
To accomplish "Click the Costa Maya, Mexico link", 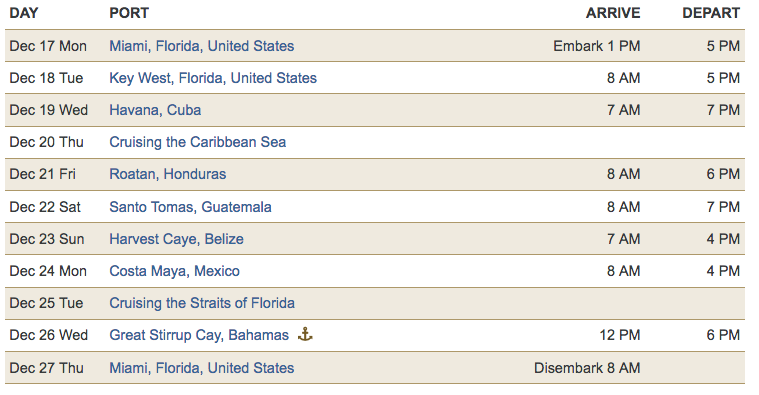I will 174,271.
